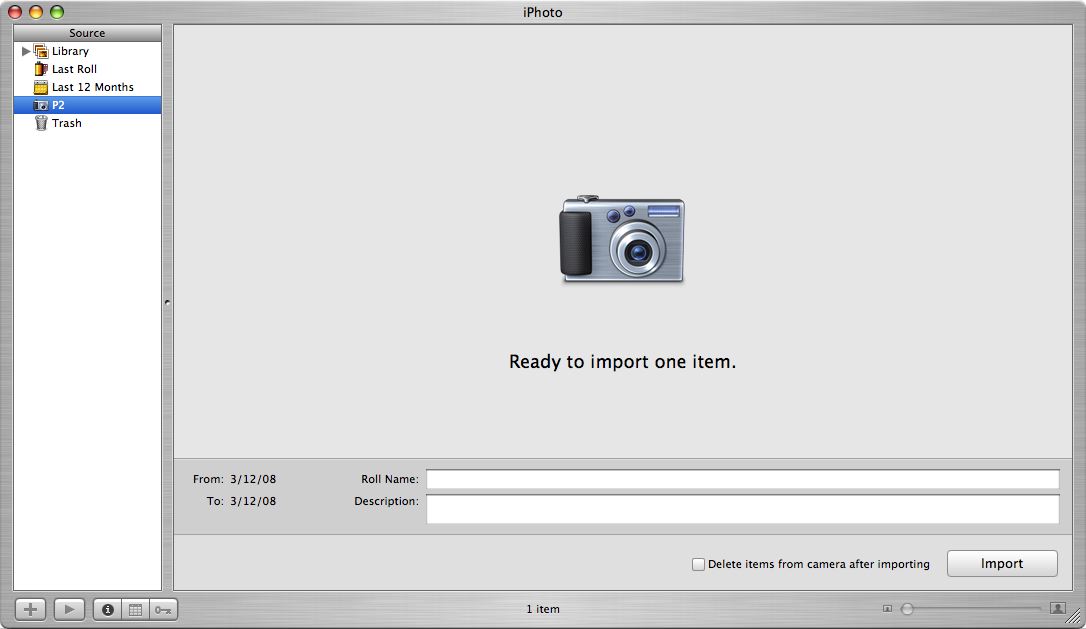Click the thumbnail size slider knob
1086x629 pixels.
[x=907, y=609]
